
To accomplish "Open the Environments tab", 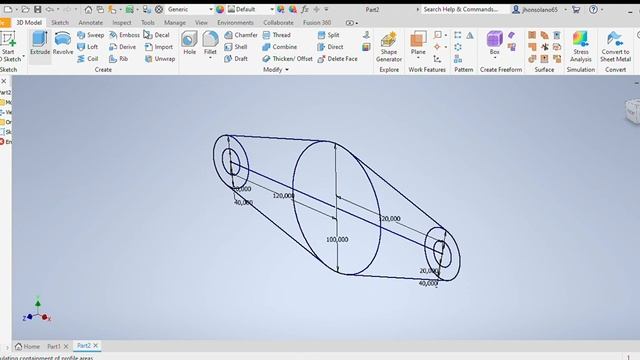I will (x=235, y=23).
